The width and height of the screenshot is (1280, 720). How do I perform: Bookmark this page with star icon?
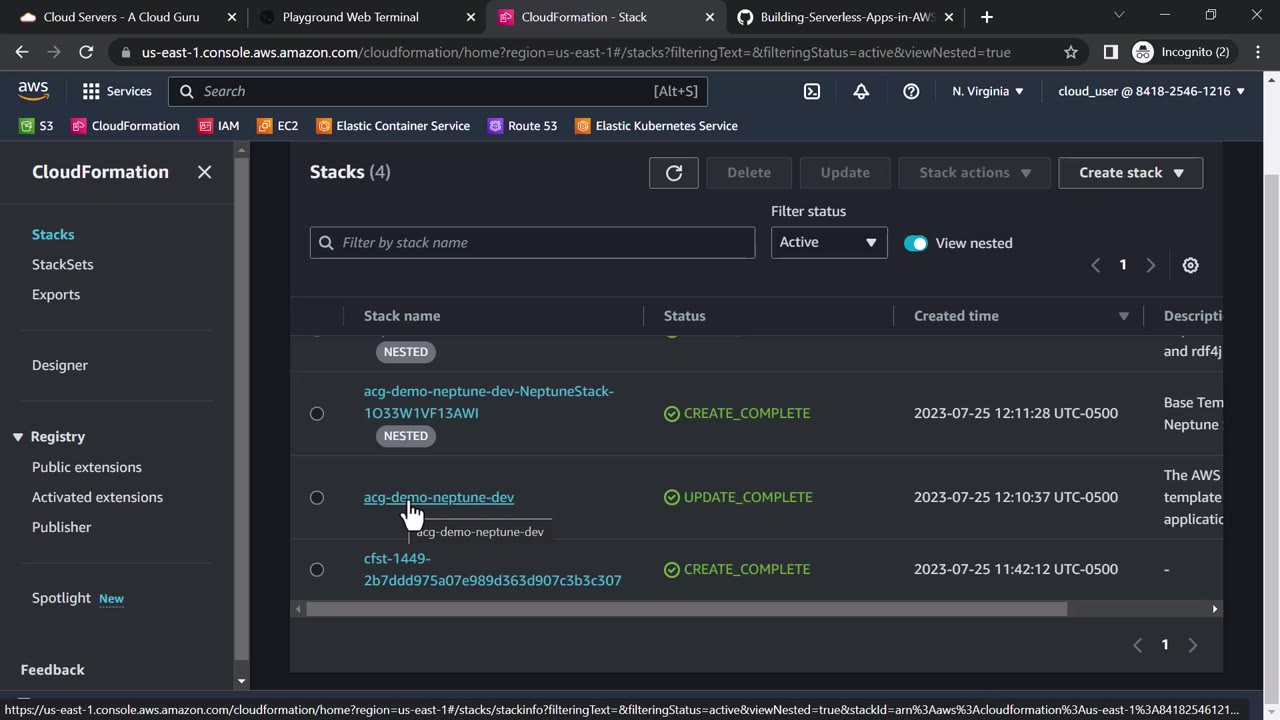coord(1071,52)
